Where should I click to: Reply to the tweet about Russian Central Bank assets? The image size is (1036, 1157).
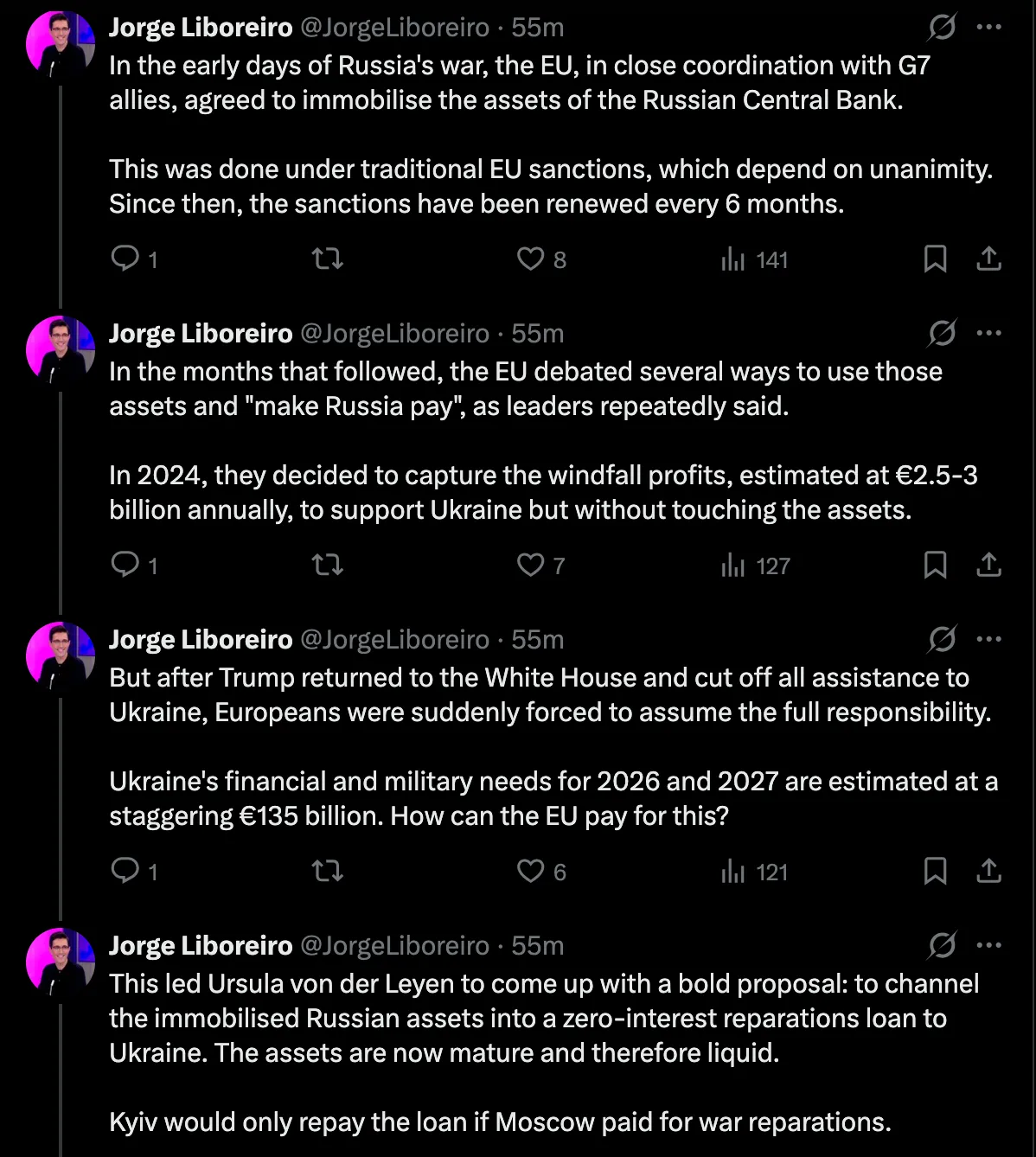(126, 259)
